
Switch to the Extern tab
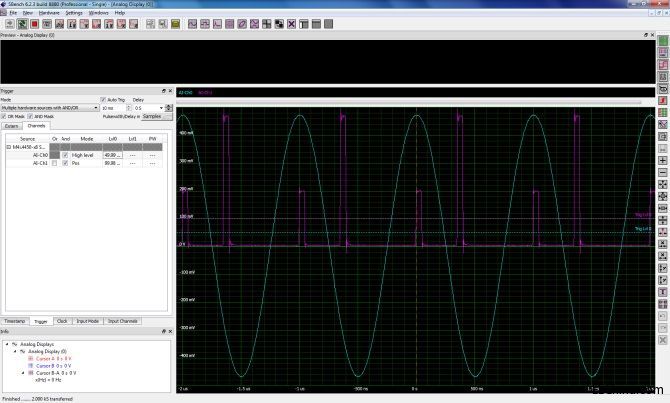click(x=12, y=126)
